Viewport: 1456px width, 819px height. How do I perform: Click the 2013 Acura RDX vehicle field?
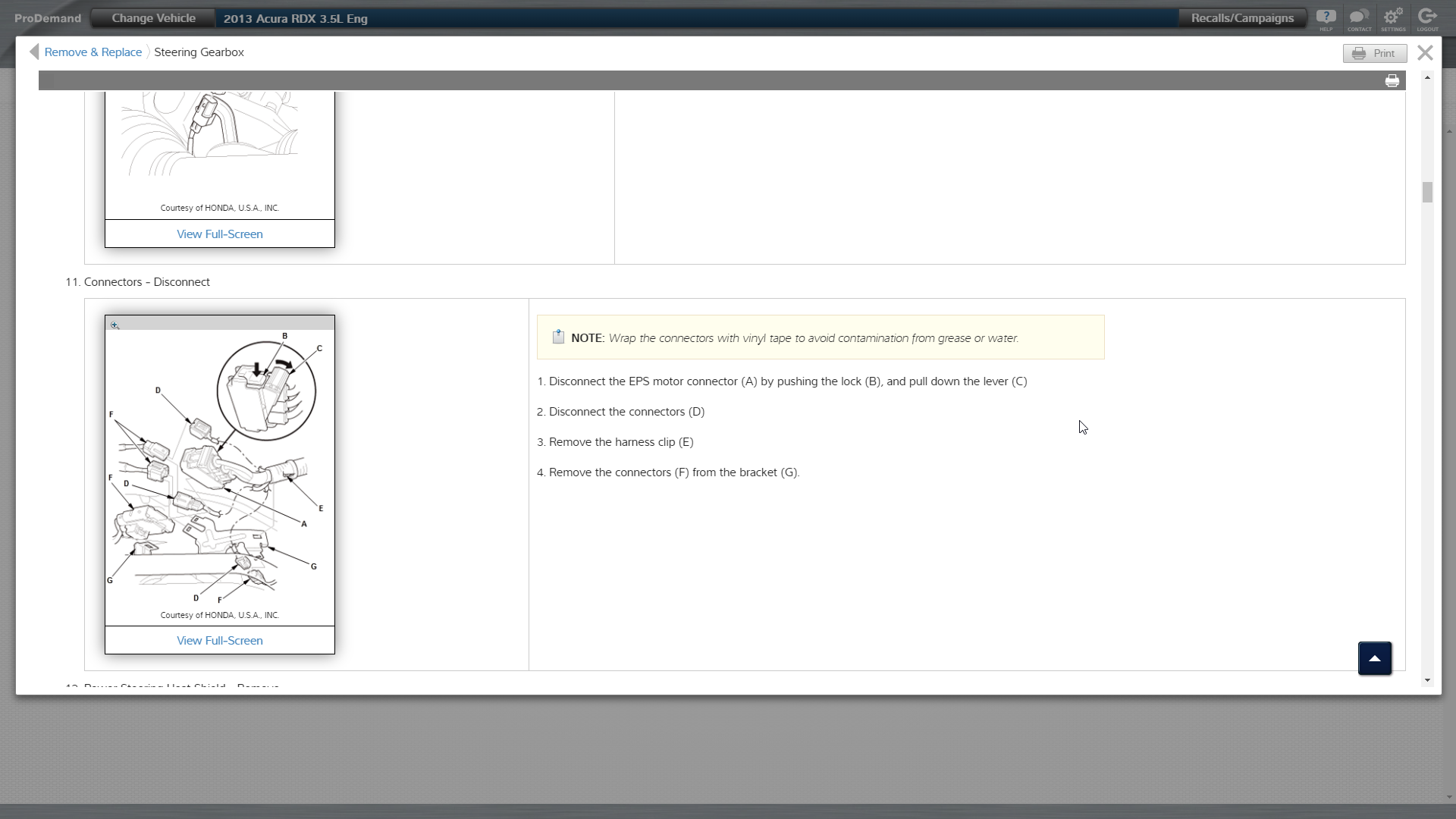(x=296, y=18)
